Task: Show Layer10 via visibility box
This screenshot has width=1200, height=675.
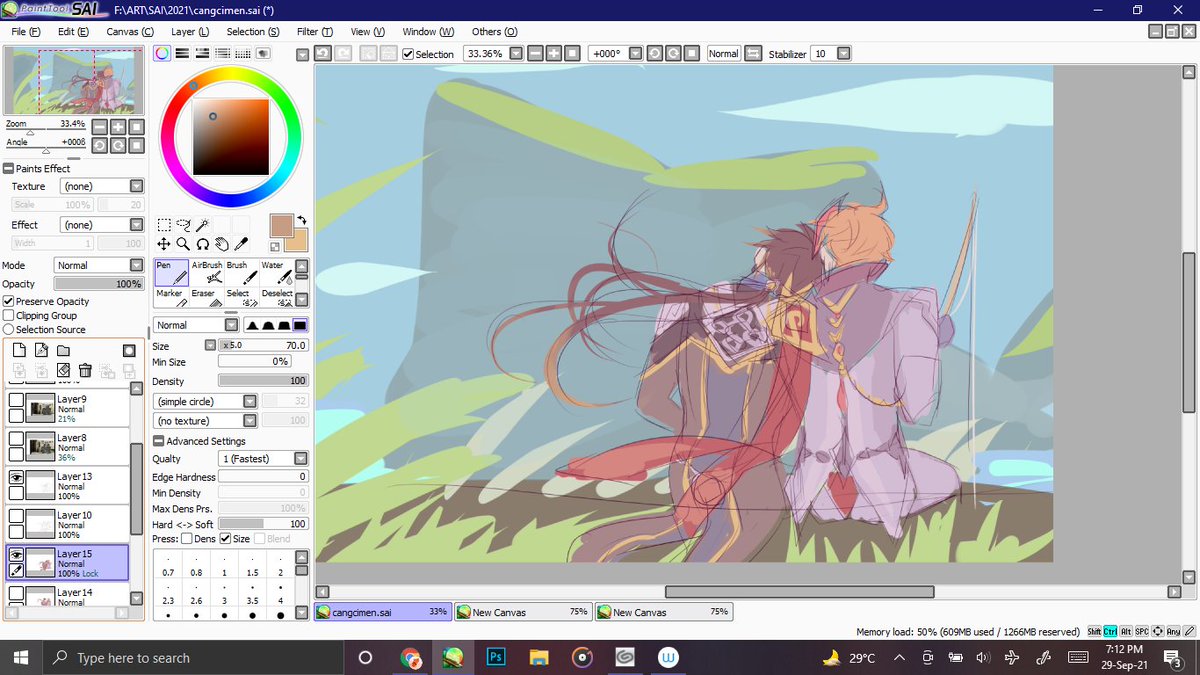Action: pyautogui.click(x=16, y=516)
